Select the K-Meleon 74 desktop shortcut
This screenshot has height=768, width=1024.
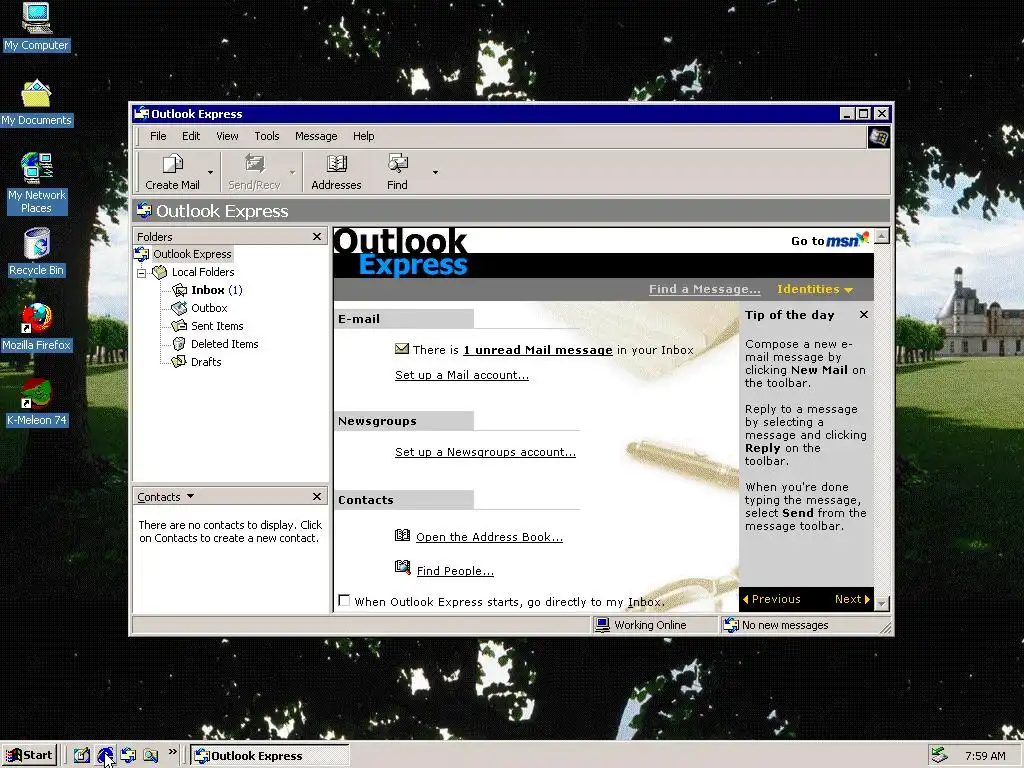click(36, 403)
